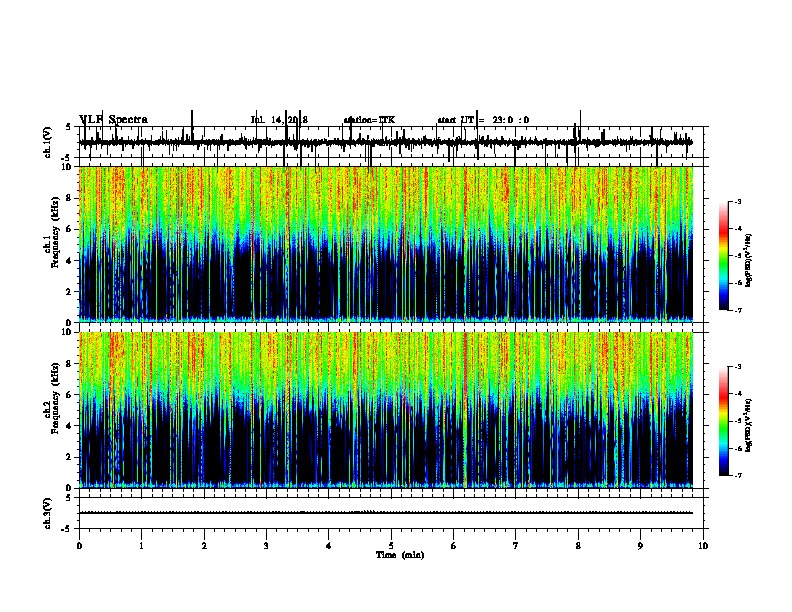Select the "Jul. 14, 2018" date label
The width and height of the screenshot is (792, 612).
coord(279,120)
